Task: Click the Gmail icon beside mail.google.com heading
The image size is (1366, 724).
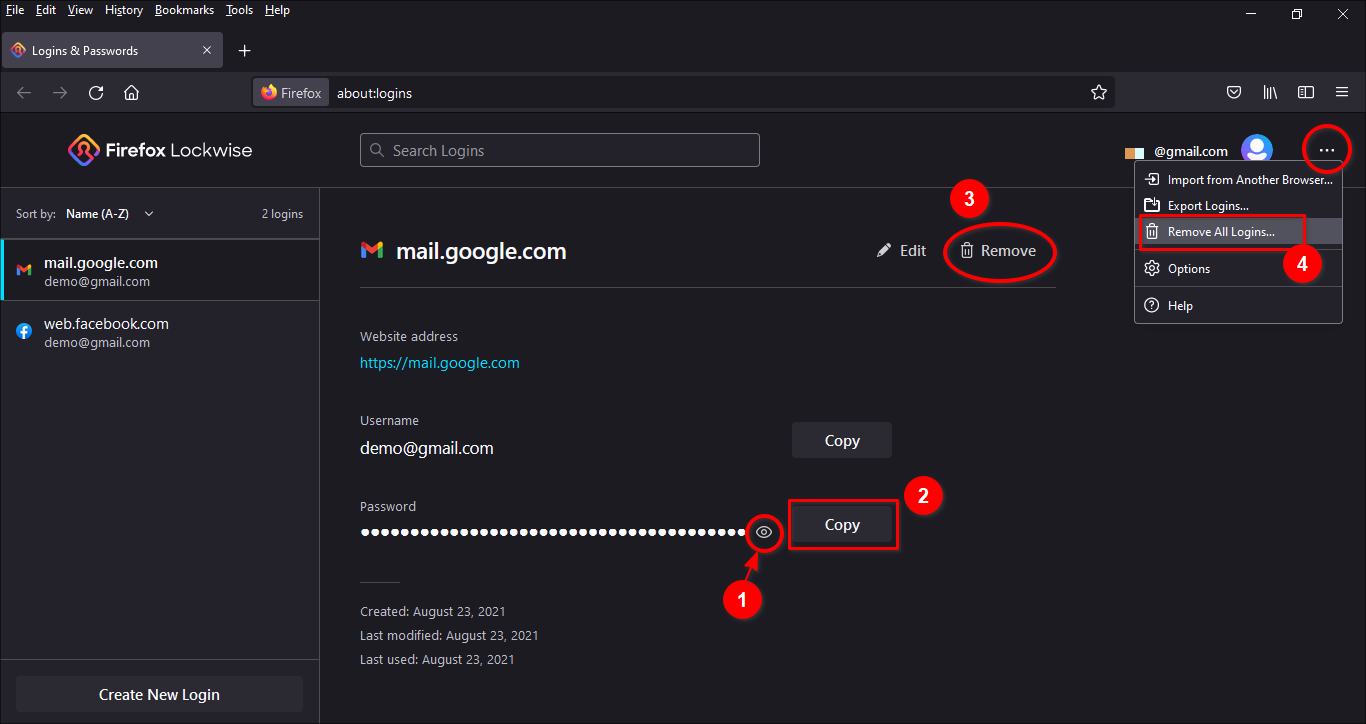Action: pos(372,251)
